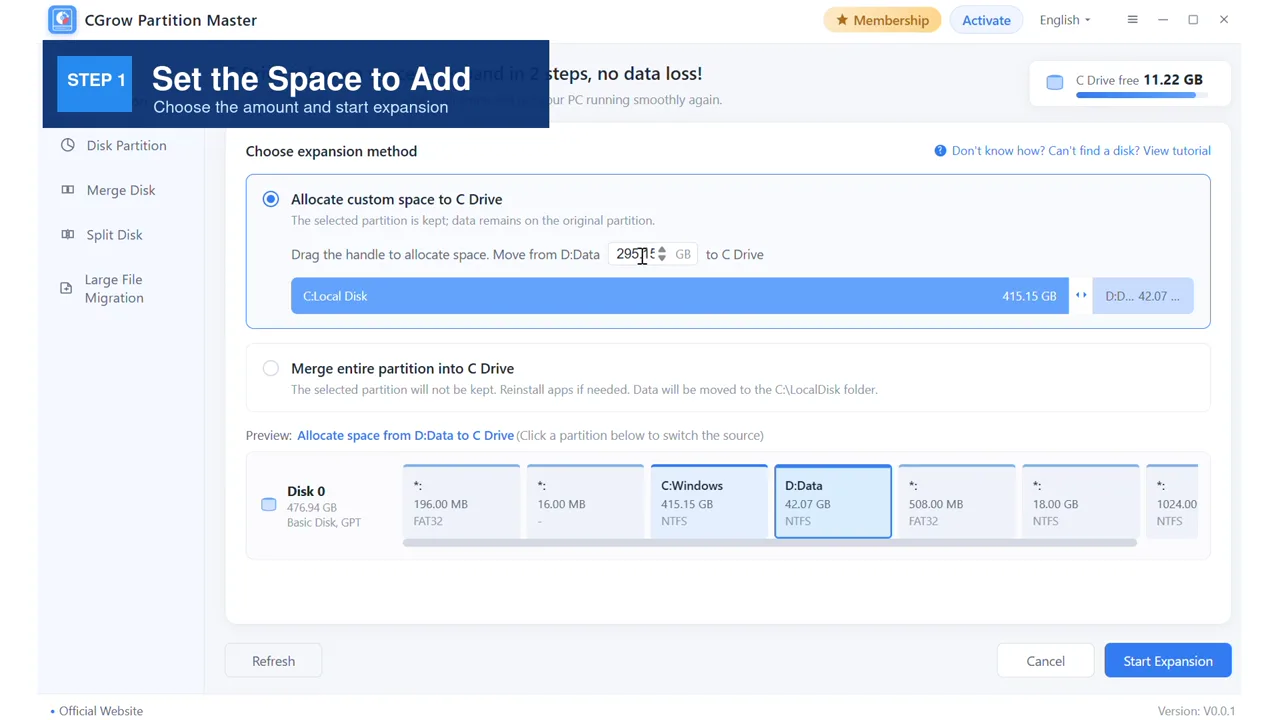Click the Start Expansion button

(1168, 661)
